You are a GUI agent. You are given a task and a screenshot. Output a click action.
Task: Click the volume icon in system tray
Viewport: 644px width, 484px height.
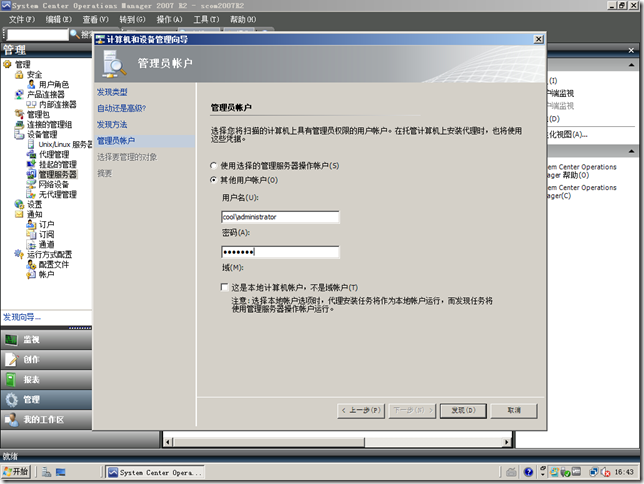tap(605, 472)
